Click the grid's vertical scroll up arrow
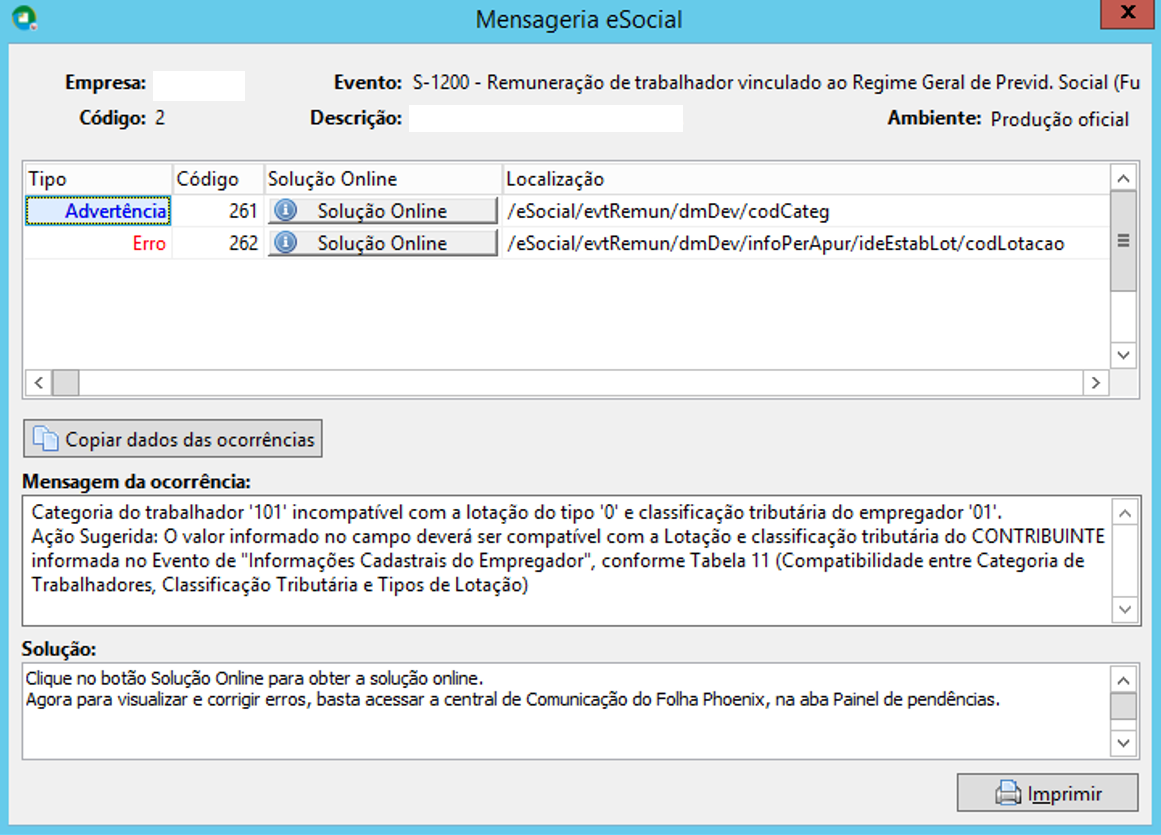The height and width of the screenshot is (835, 1161). point(1123,178)
